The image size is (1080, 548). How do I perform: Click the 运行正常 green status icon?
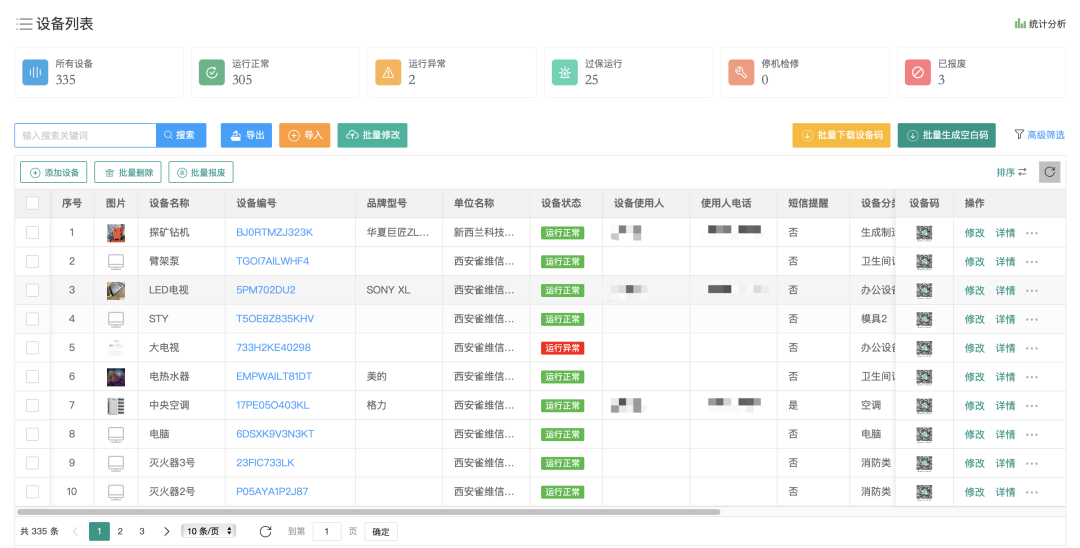[x=211, y=72]
